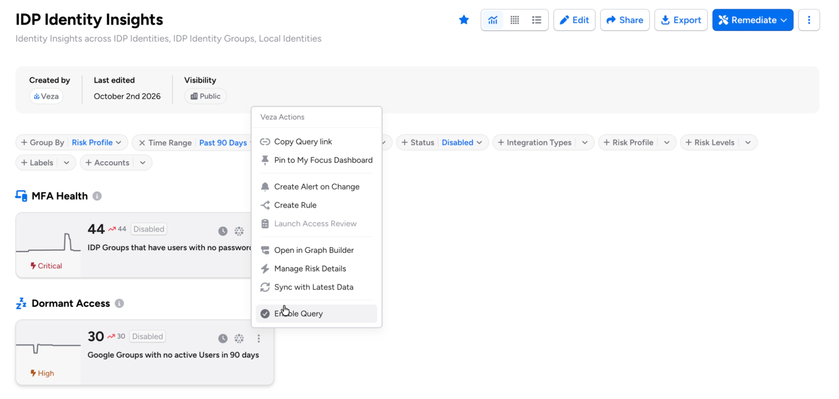This screenshot has width=839, height=399.
Task: Click the Dormant Access sleep icon
Action: [x=21, y=304]
